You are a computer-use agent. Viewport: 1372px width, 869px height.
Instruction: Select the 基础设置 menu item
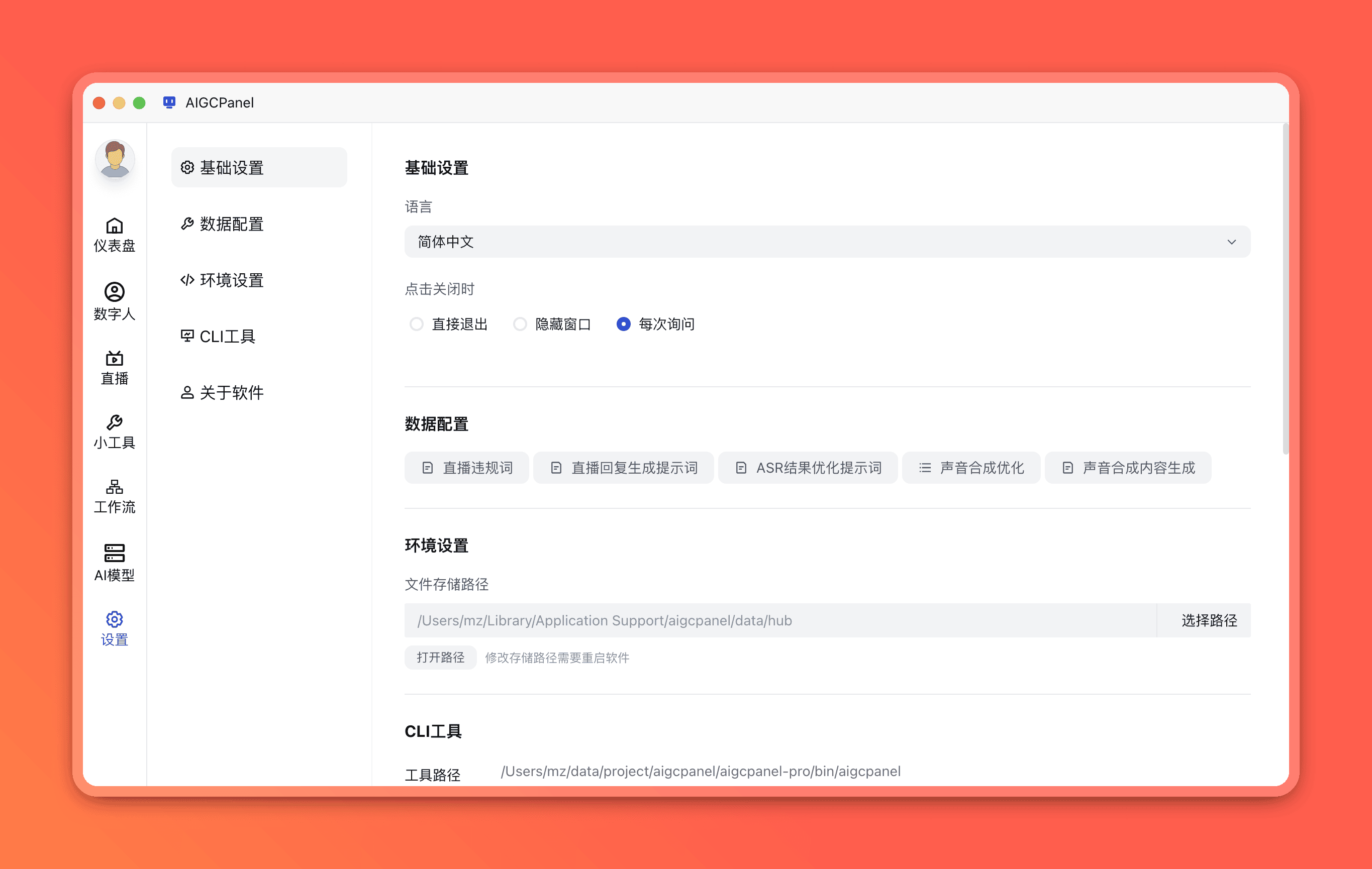pos(259,167)
